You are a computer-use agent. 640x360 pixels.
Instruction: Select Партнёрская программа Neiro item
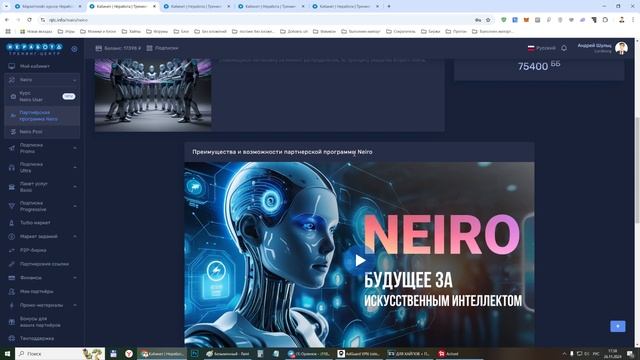coord(42,116)
